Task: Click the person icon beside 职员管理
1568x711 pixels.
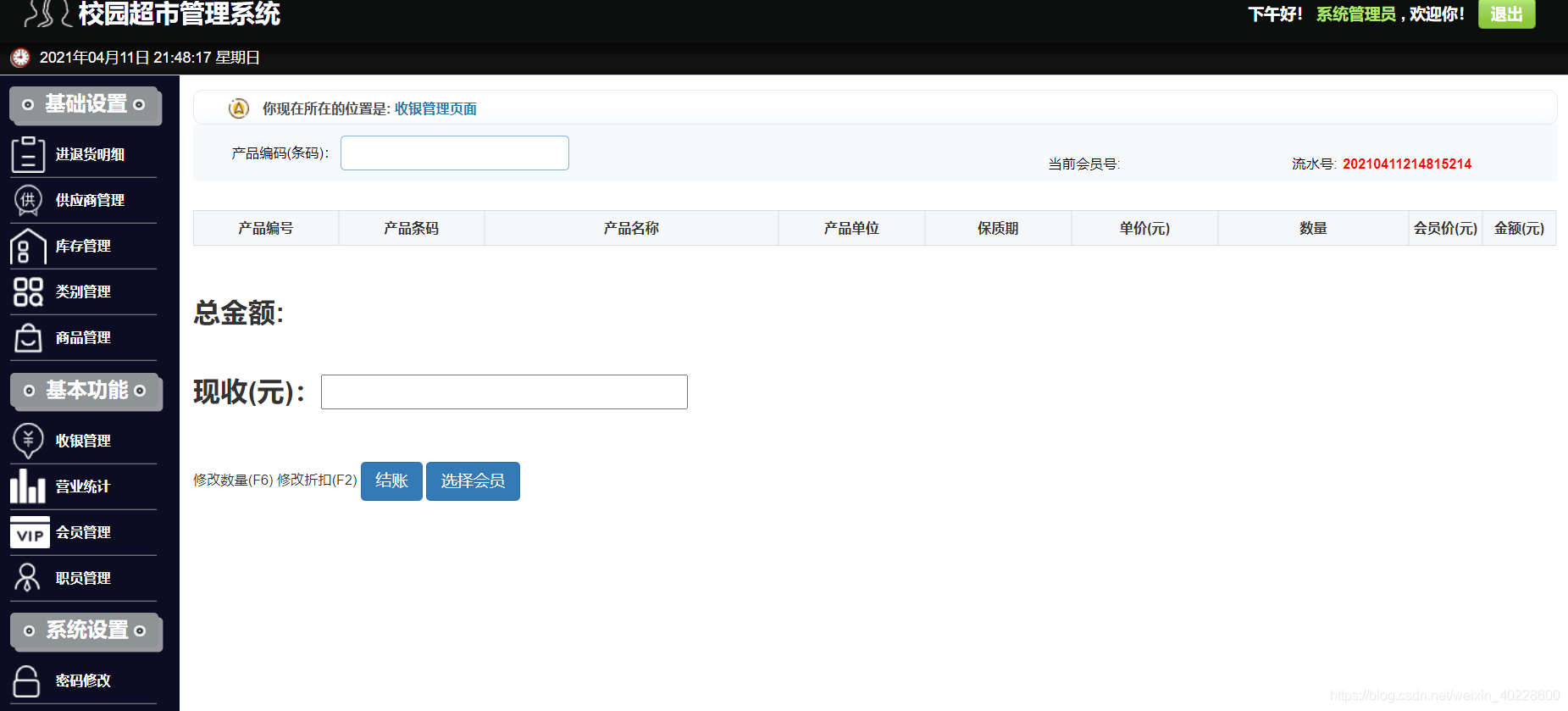Action: click(27, 578)
